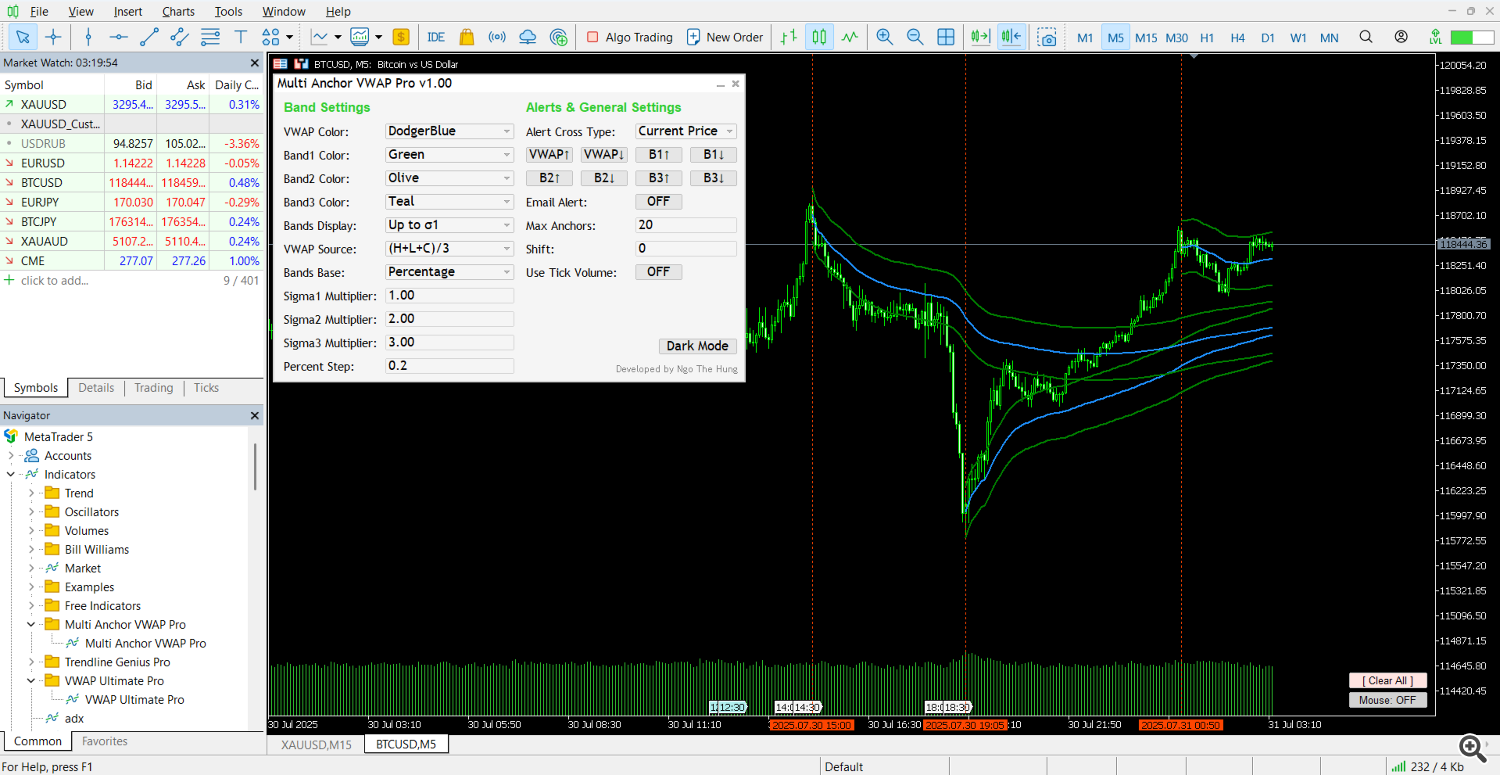The image size is (1500, 775).
Task: Switch to line chart view
Action: [850, 37]
